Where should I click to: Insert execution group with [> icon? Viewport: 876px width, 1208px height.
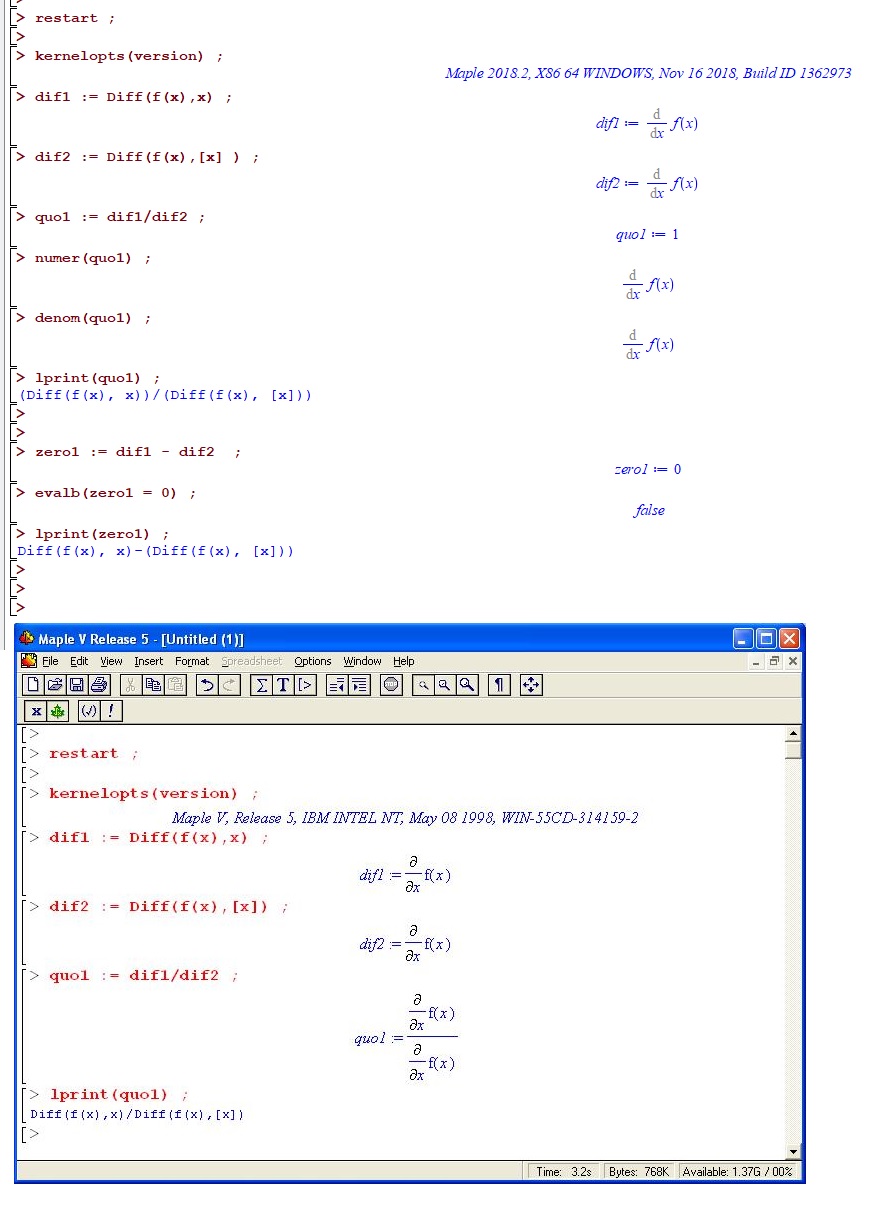pyautogui.click(x=305, y=685)
